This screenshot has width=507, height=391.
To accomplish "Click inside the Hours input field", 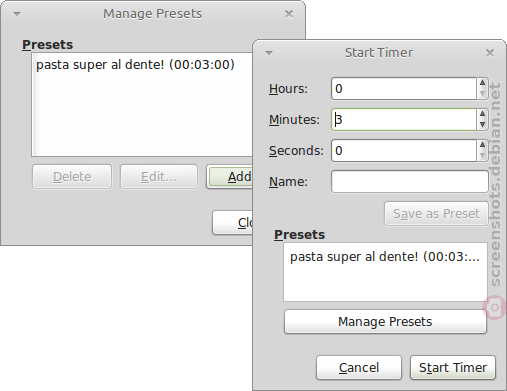I will [x=404, y=88].
